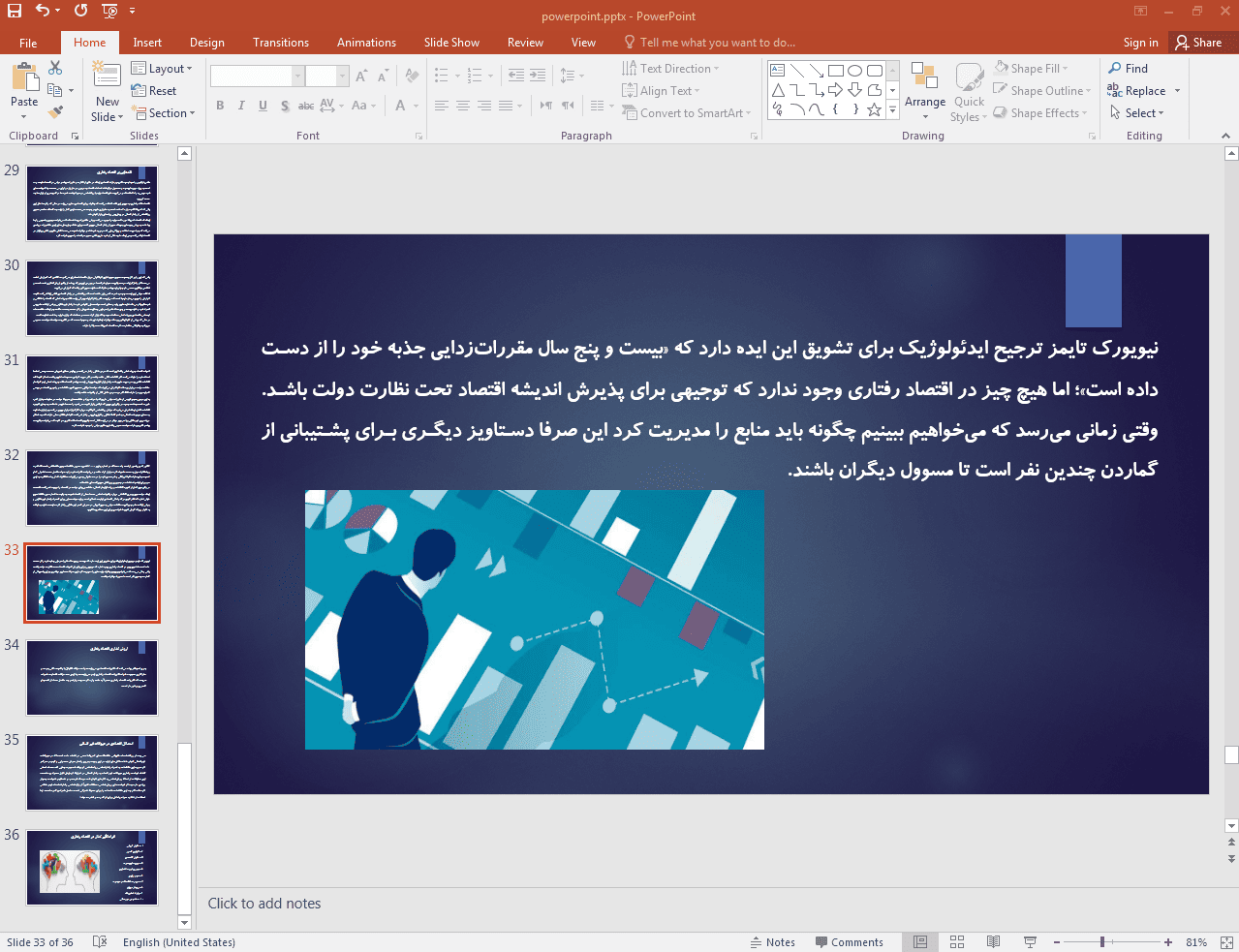Select the rectangle shape in shapes gallery

(x=836, y=71)
